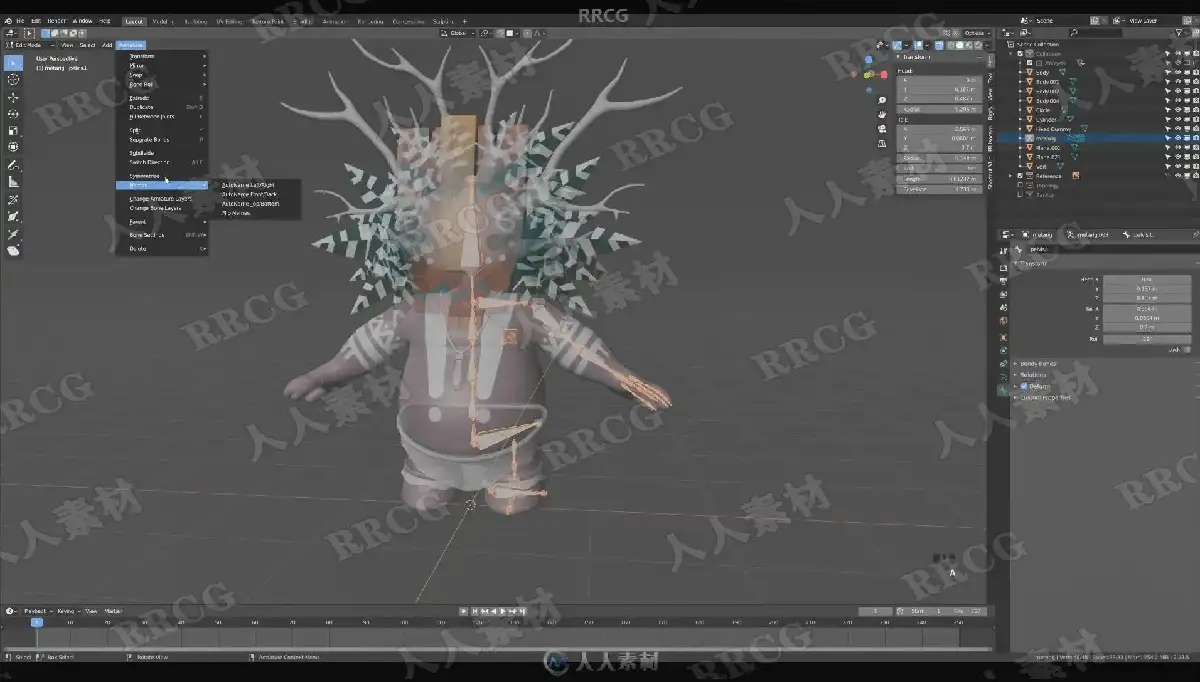Select the Scale tool

coord(13,130)
